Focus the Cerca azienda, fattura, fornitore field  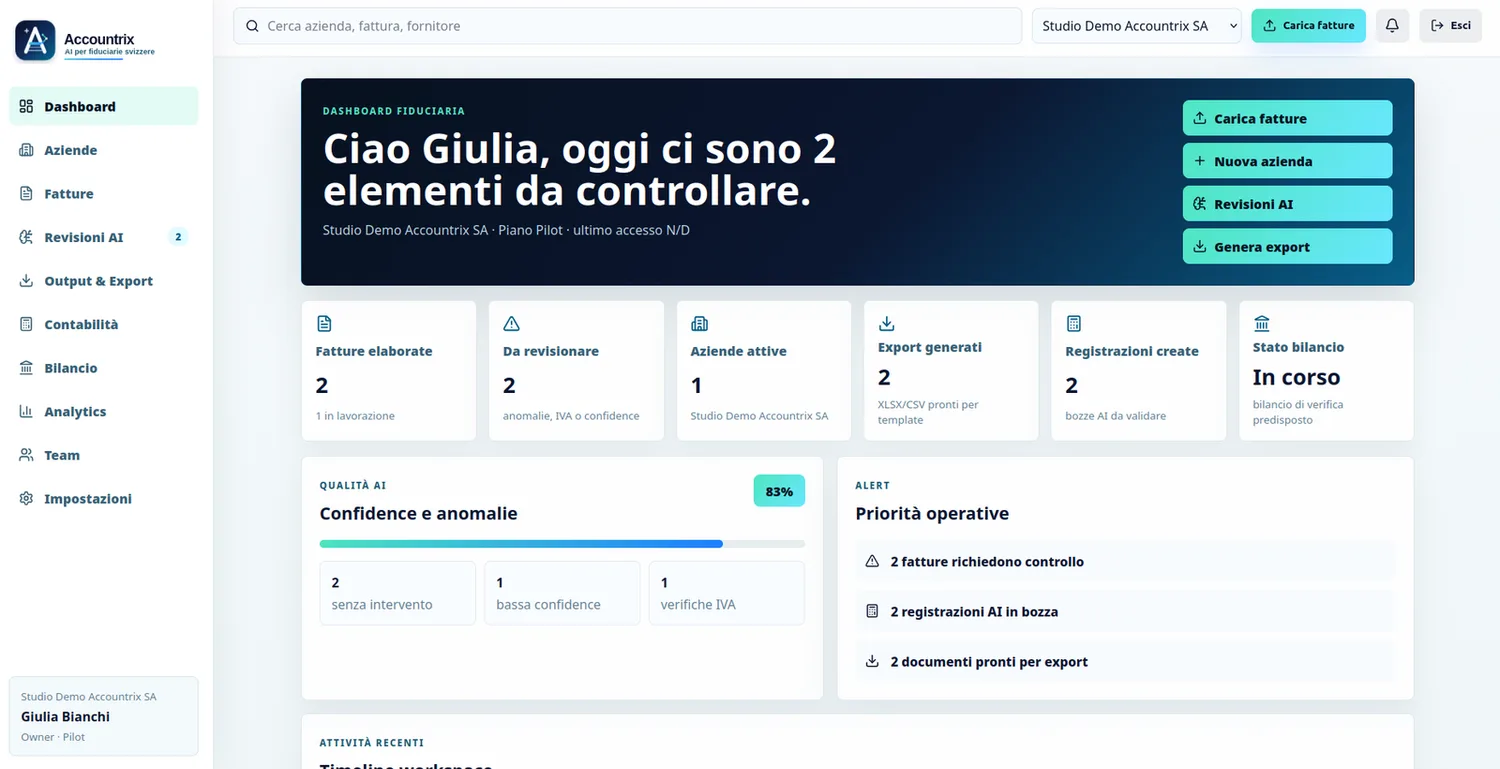627,26
